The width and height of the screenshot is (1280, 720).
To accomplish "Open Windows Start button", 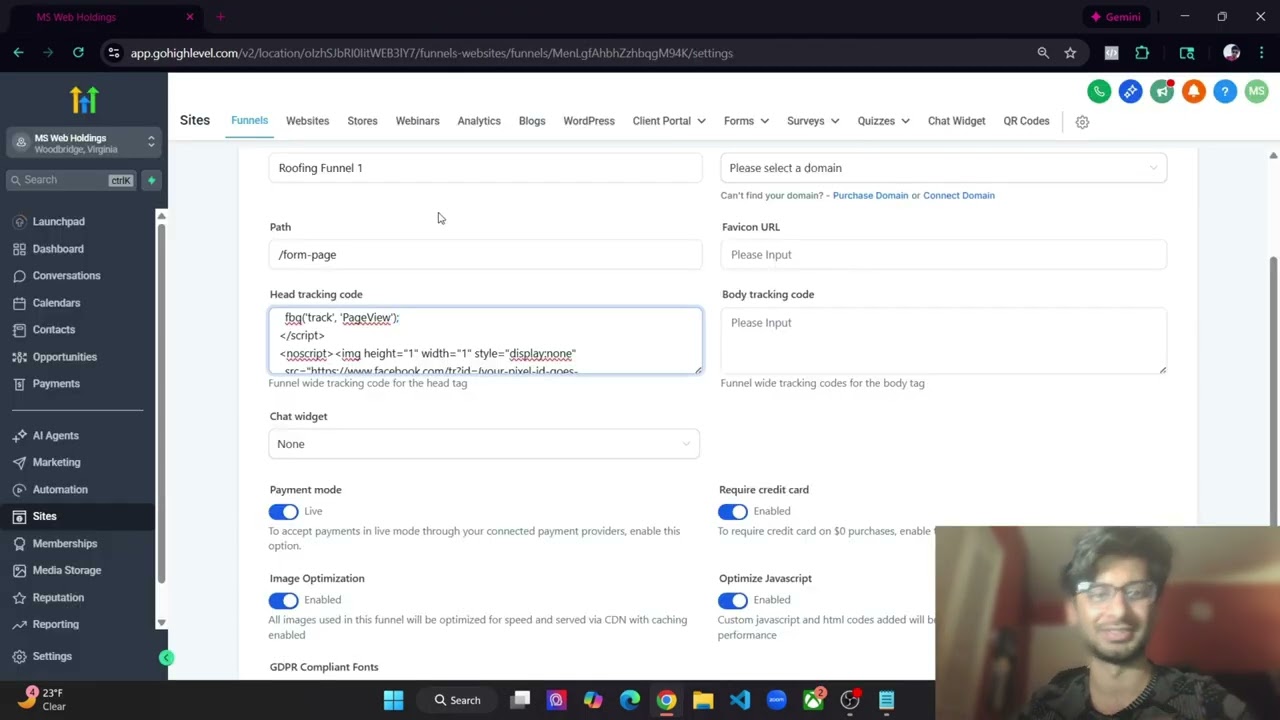I will click(393, 701).
